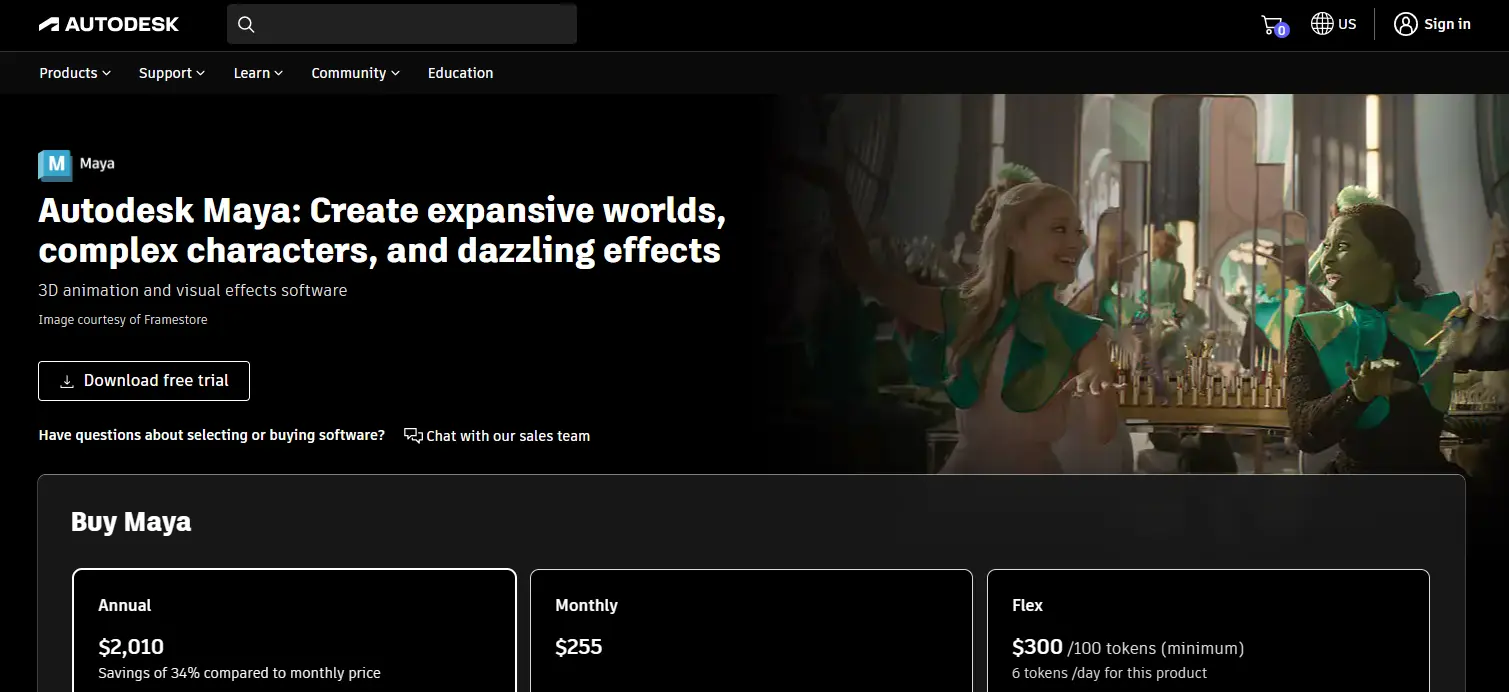Click the user profile icon
Image resolution: width=1509 pixels, height=692 pixels.
point(1406,24)
